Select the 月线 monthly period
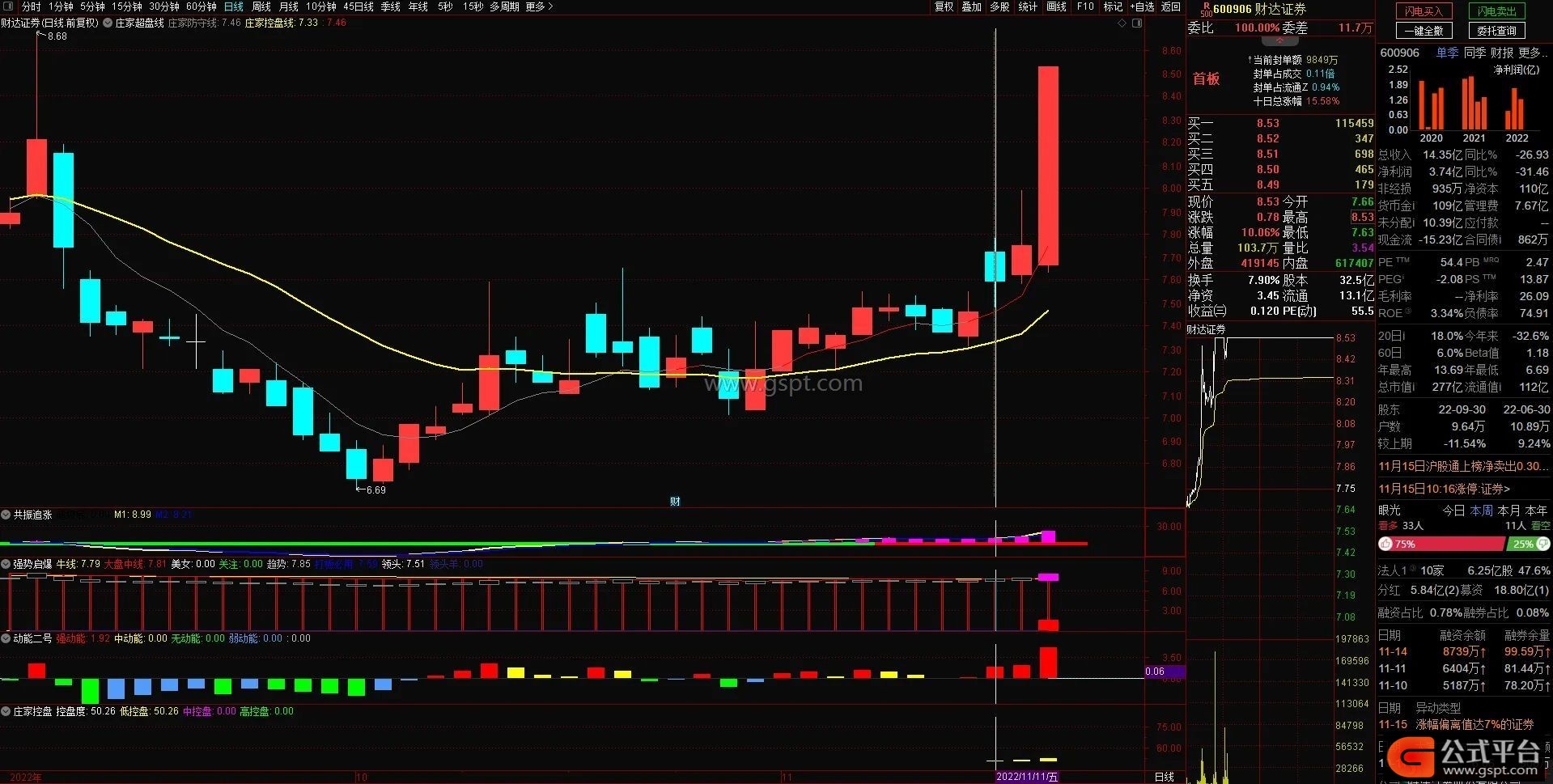The height and width of the screenshot is (784, 1553). point(289,6)
